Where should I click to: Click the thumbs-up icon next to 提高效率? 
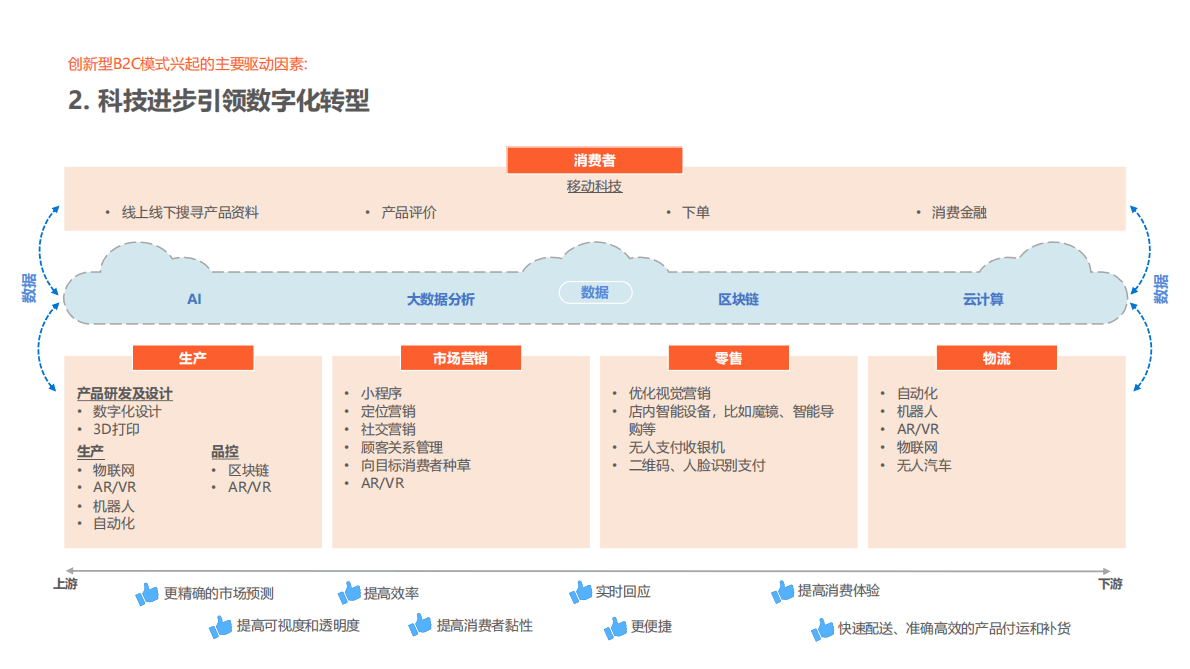tap(349, 592)
